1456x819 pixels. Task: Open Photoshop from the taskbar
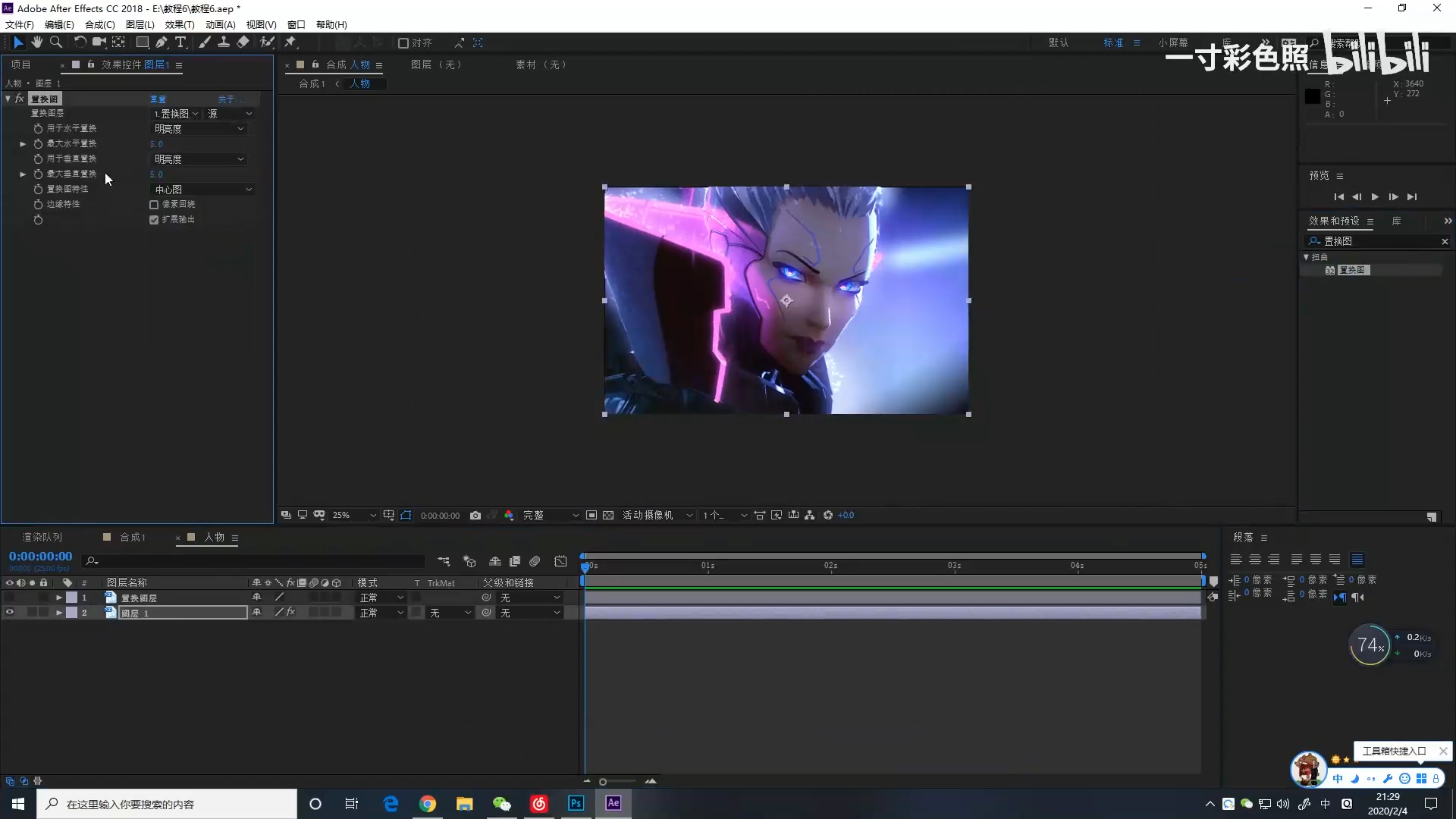[x=576, y=804]
